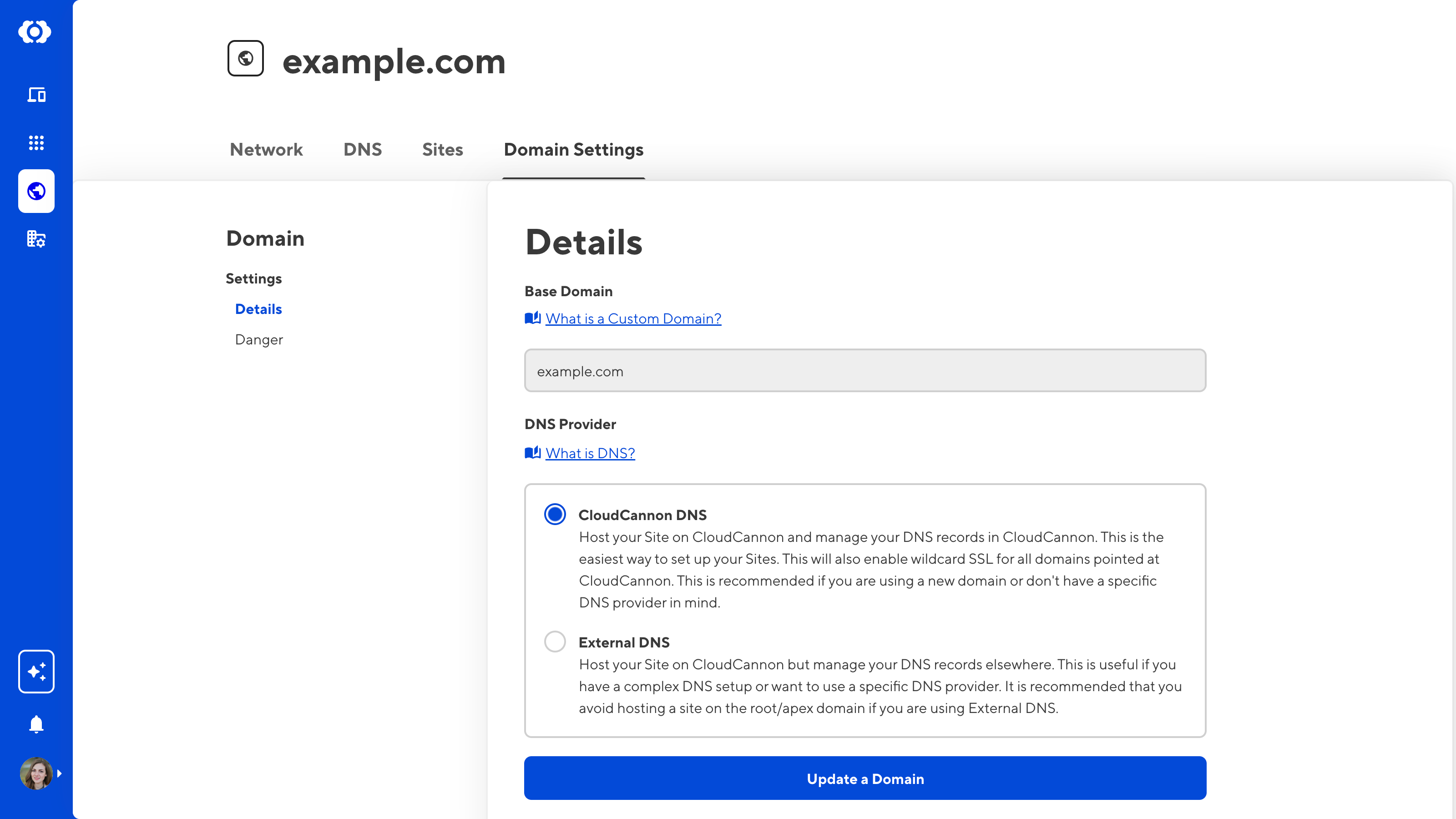Expand the user menu arrow beside avatar
This screenshot has height=819, width=1456.
pyautogui.click(x=59, y=773)
